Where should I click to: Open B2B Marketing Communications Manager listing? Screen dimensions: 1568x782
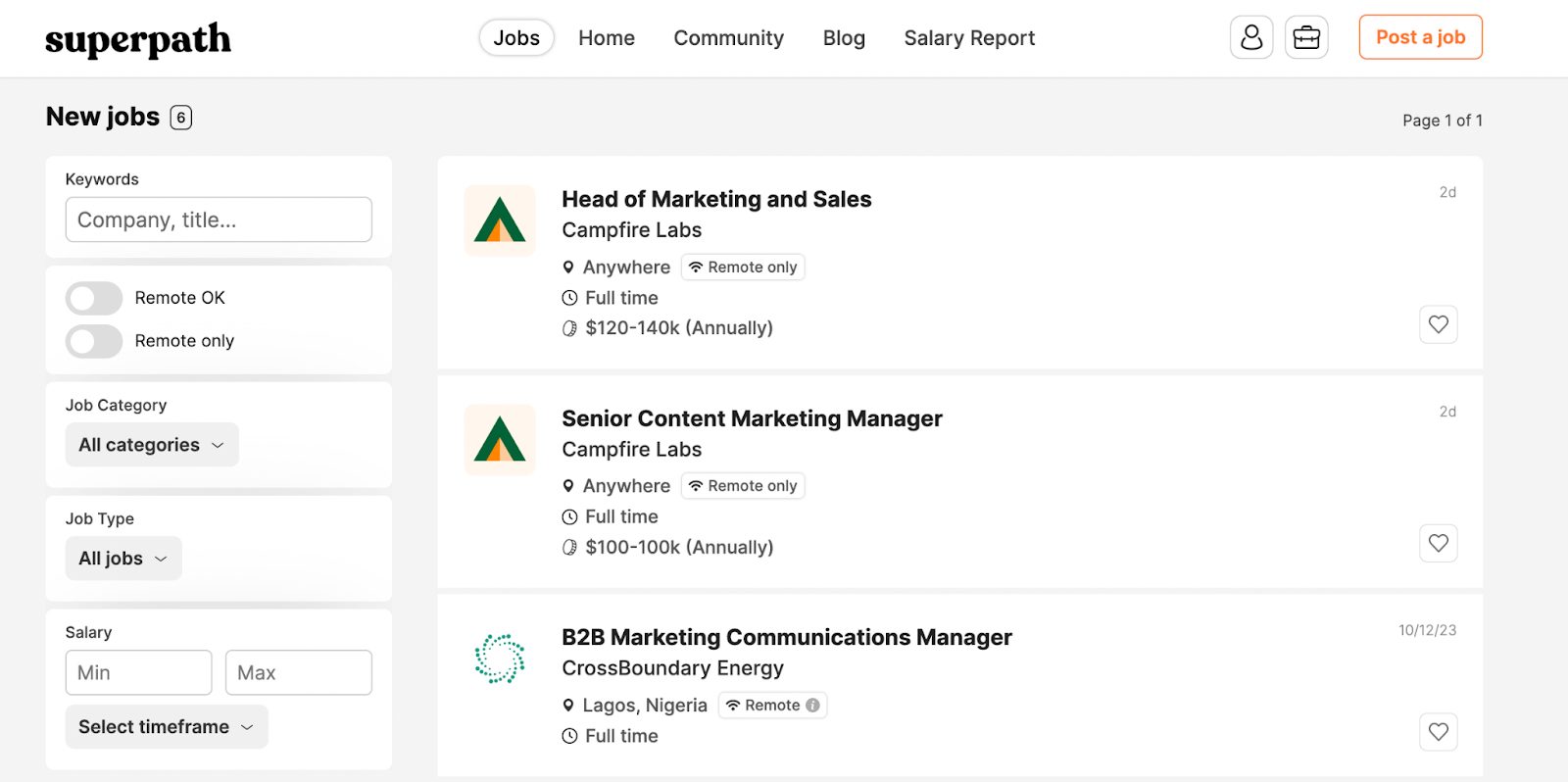coord(787,637)
